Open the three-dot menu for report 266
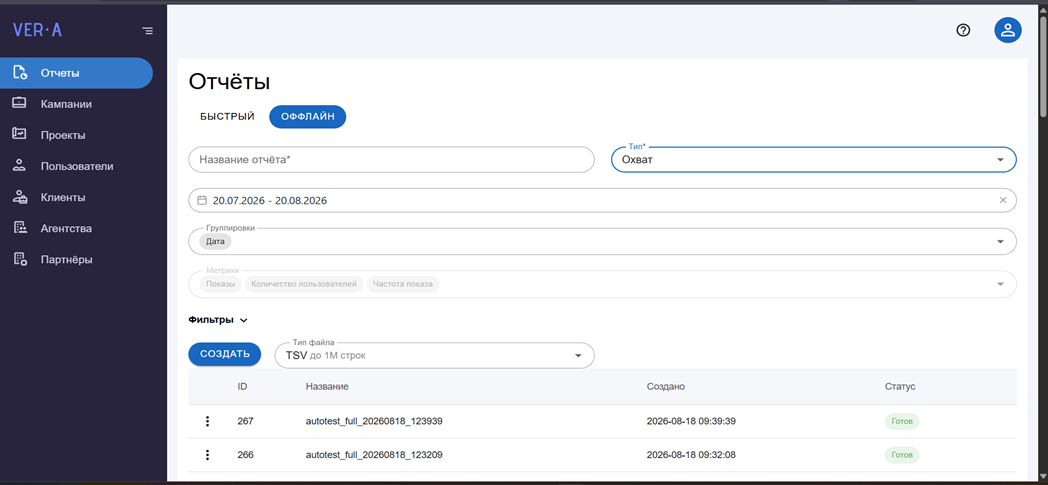Image resolution: width=1048 pixels, height=485 pixels. coord(207,455)
